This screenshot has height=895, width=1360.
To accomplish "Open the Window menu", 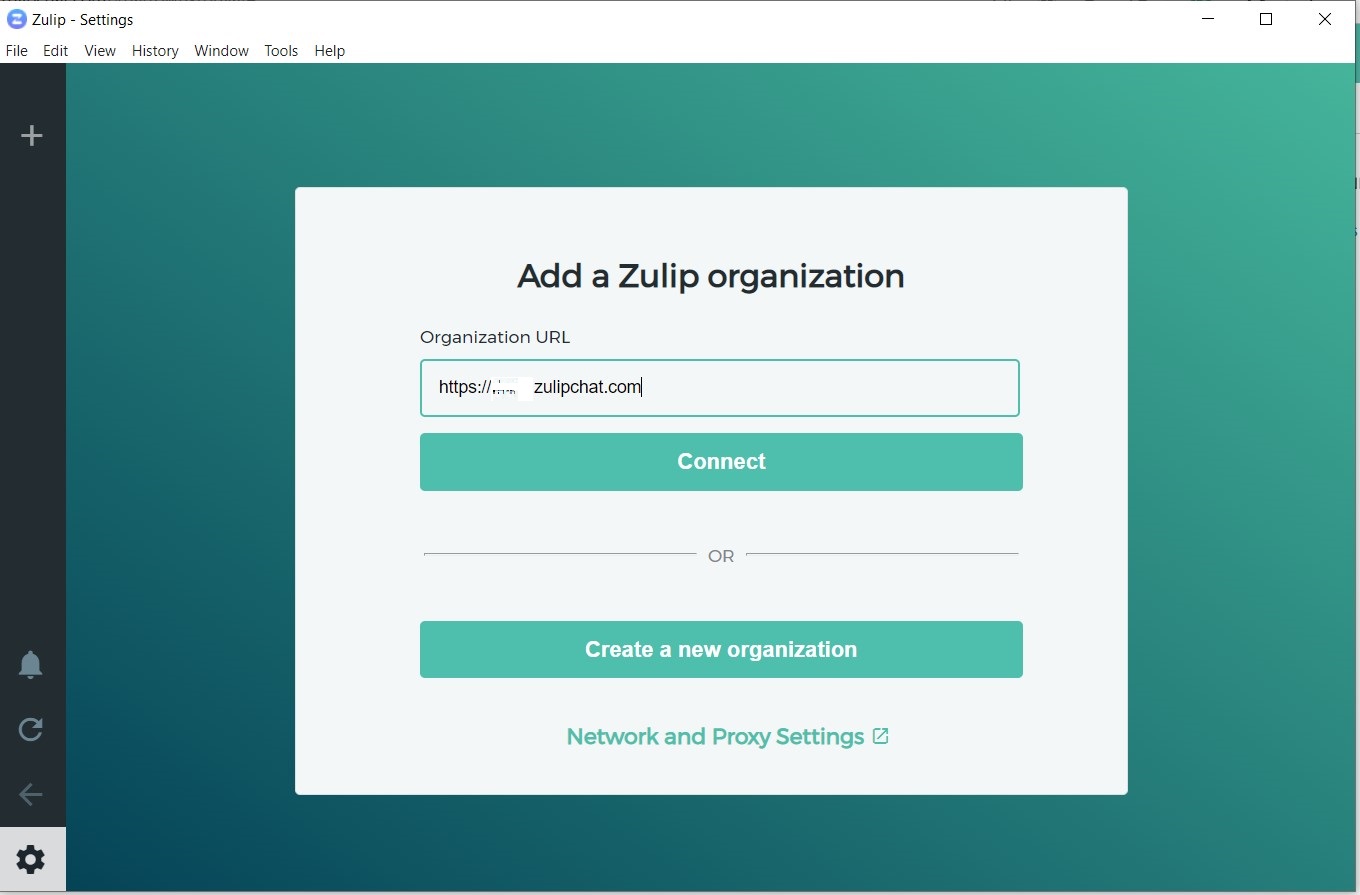I will tap(221, 51).
